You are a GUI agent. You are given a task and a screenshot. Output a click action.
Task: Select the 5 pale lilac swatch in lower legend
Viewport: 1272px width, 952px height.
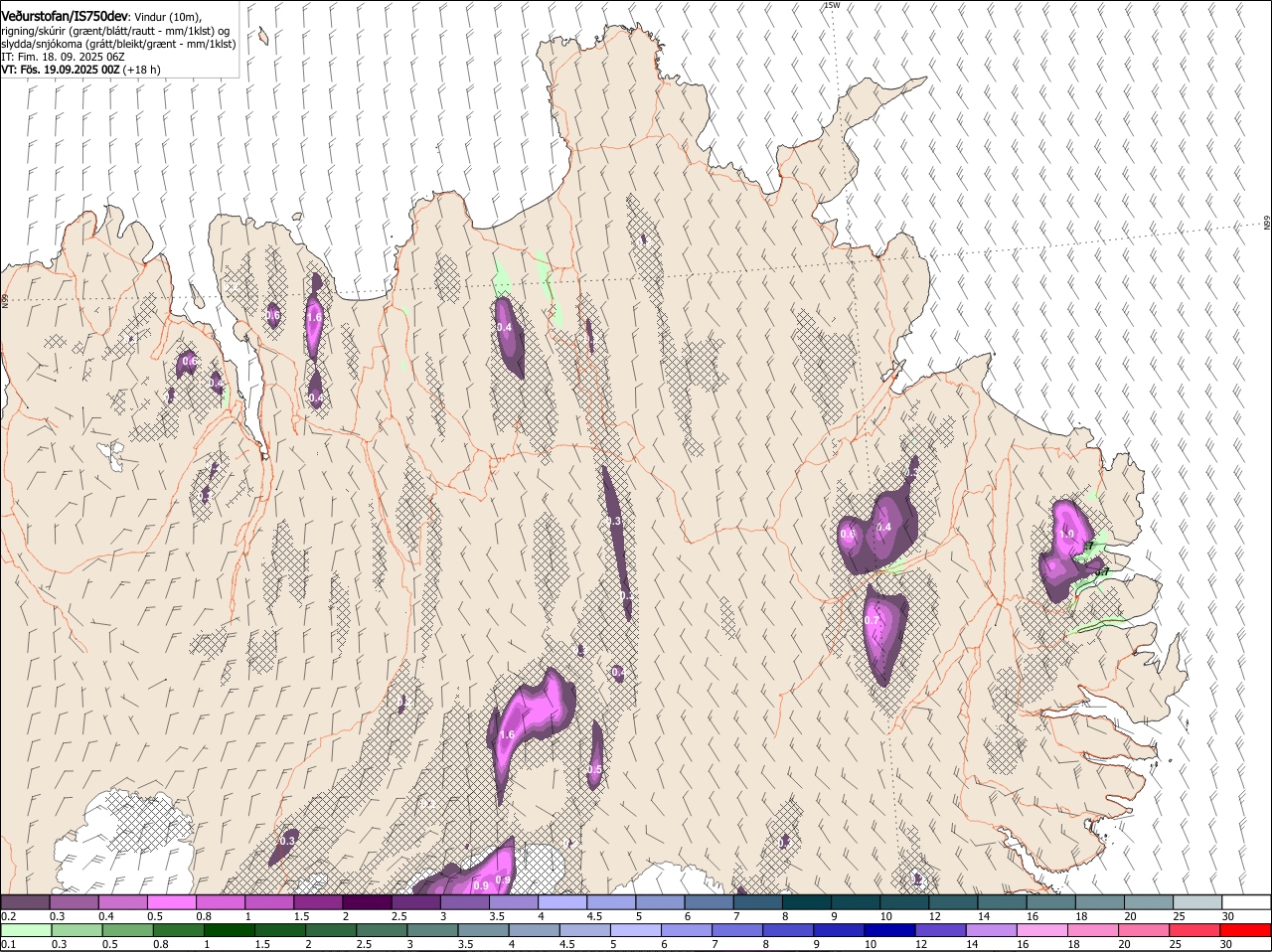click(636, 930)
